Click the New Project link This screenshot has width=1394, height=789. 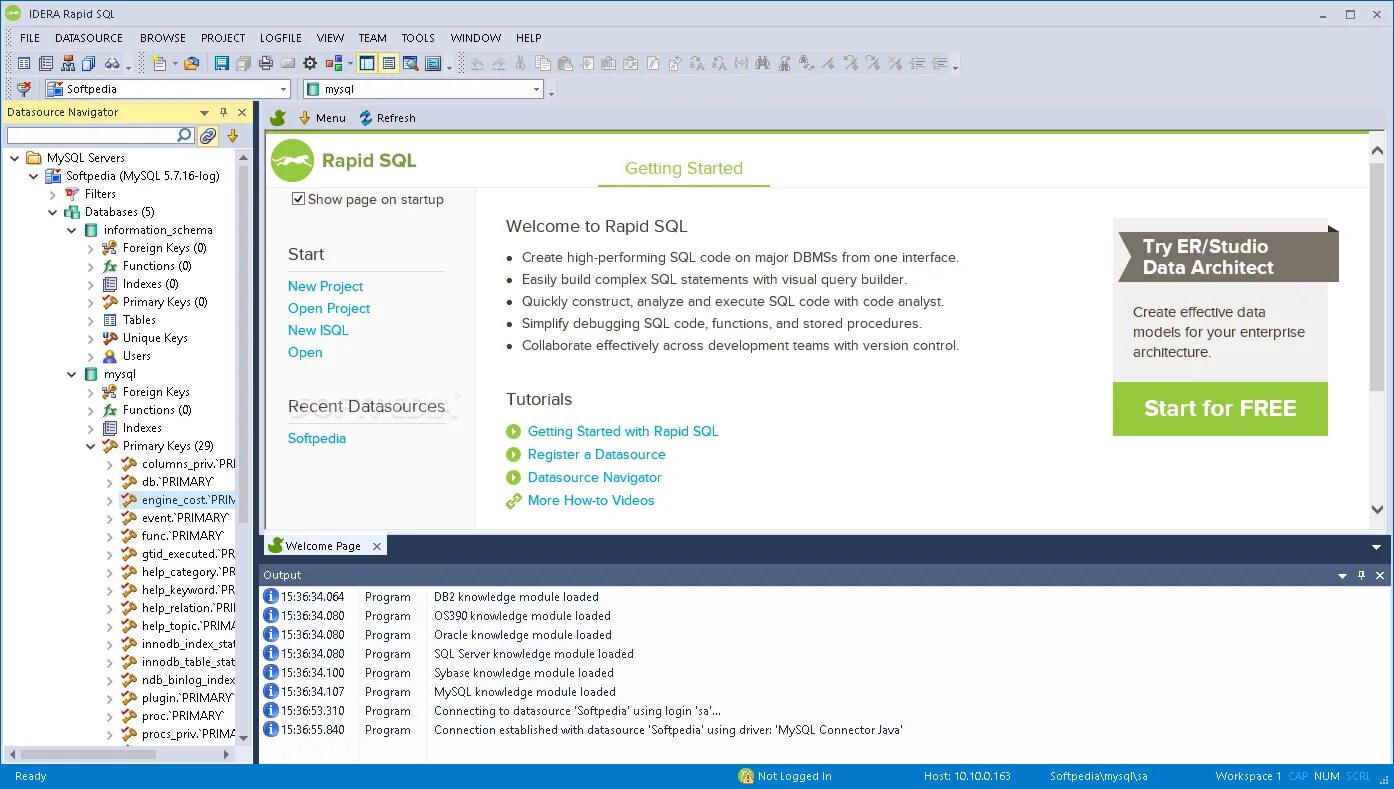325,286
